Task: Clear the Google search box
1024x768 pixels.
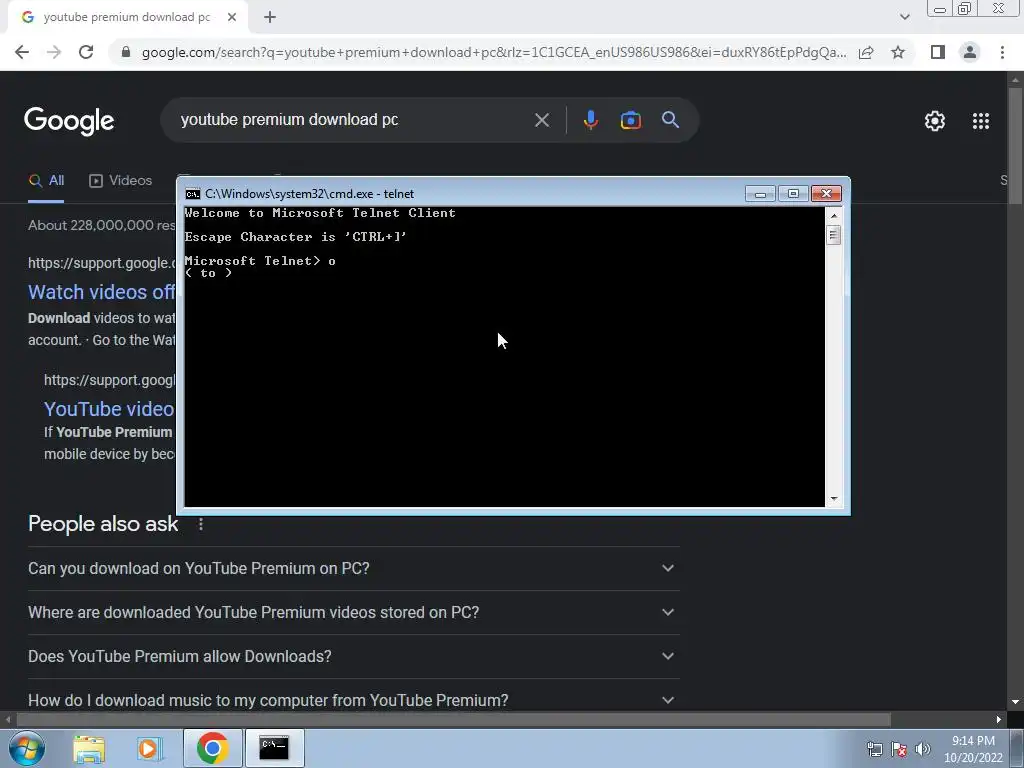Action: (x=541, y=120)
